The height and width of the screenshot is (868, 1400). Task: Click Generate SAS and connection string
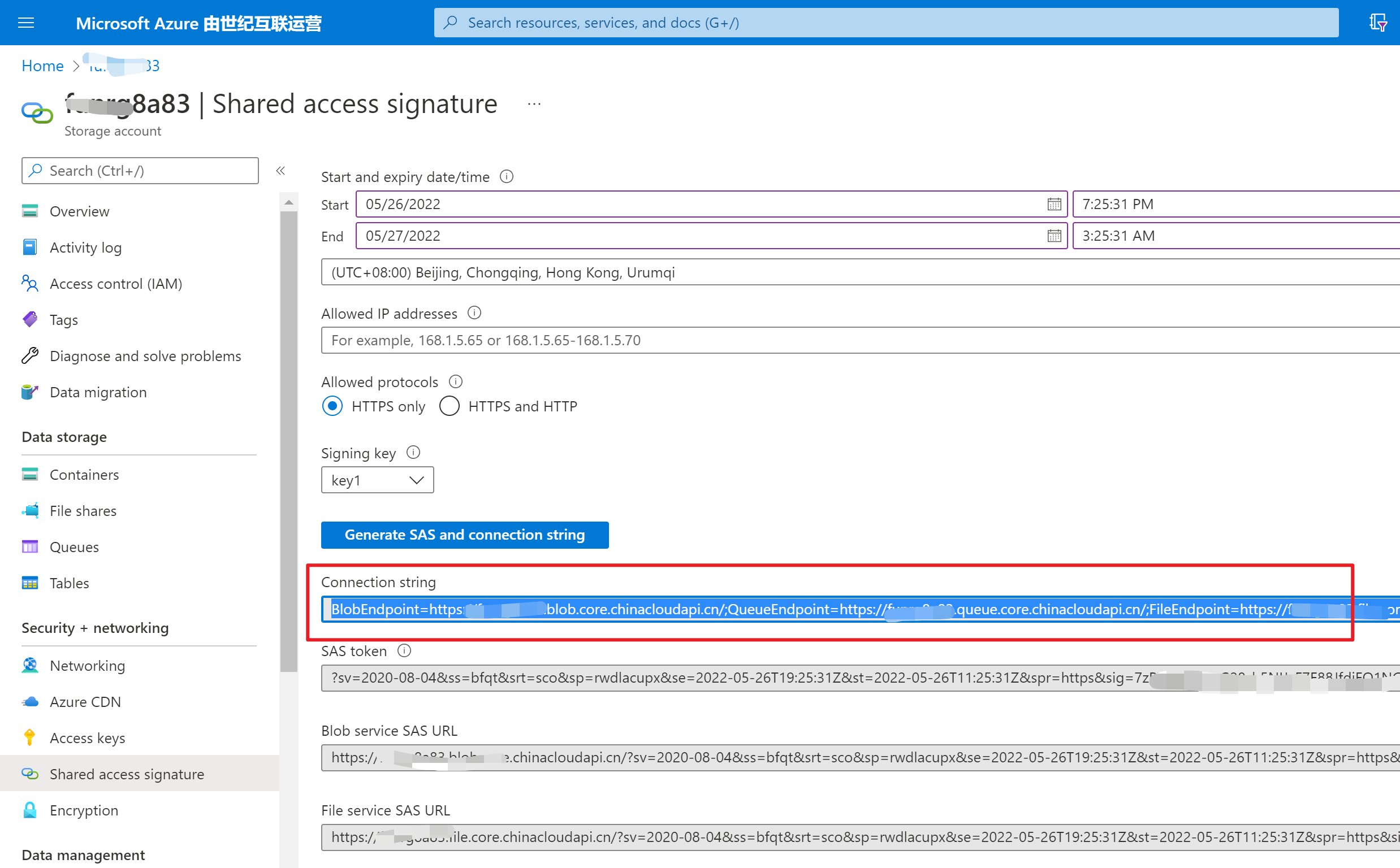click(x=465, y=535)
